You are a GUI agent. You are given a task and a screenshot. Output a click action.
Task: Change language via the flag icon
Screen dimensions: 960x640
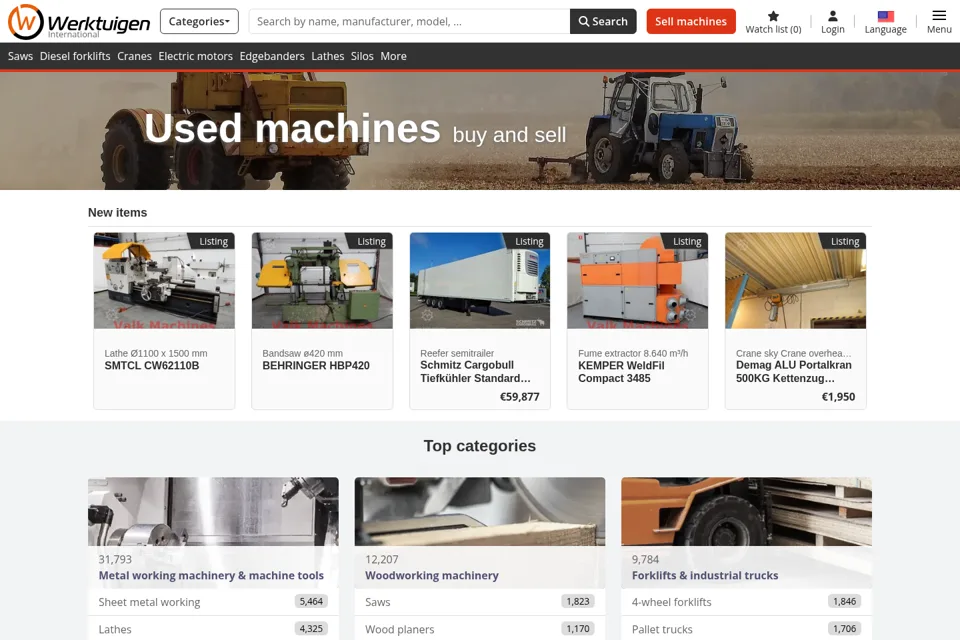point(885,16)
